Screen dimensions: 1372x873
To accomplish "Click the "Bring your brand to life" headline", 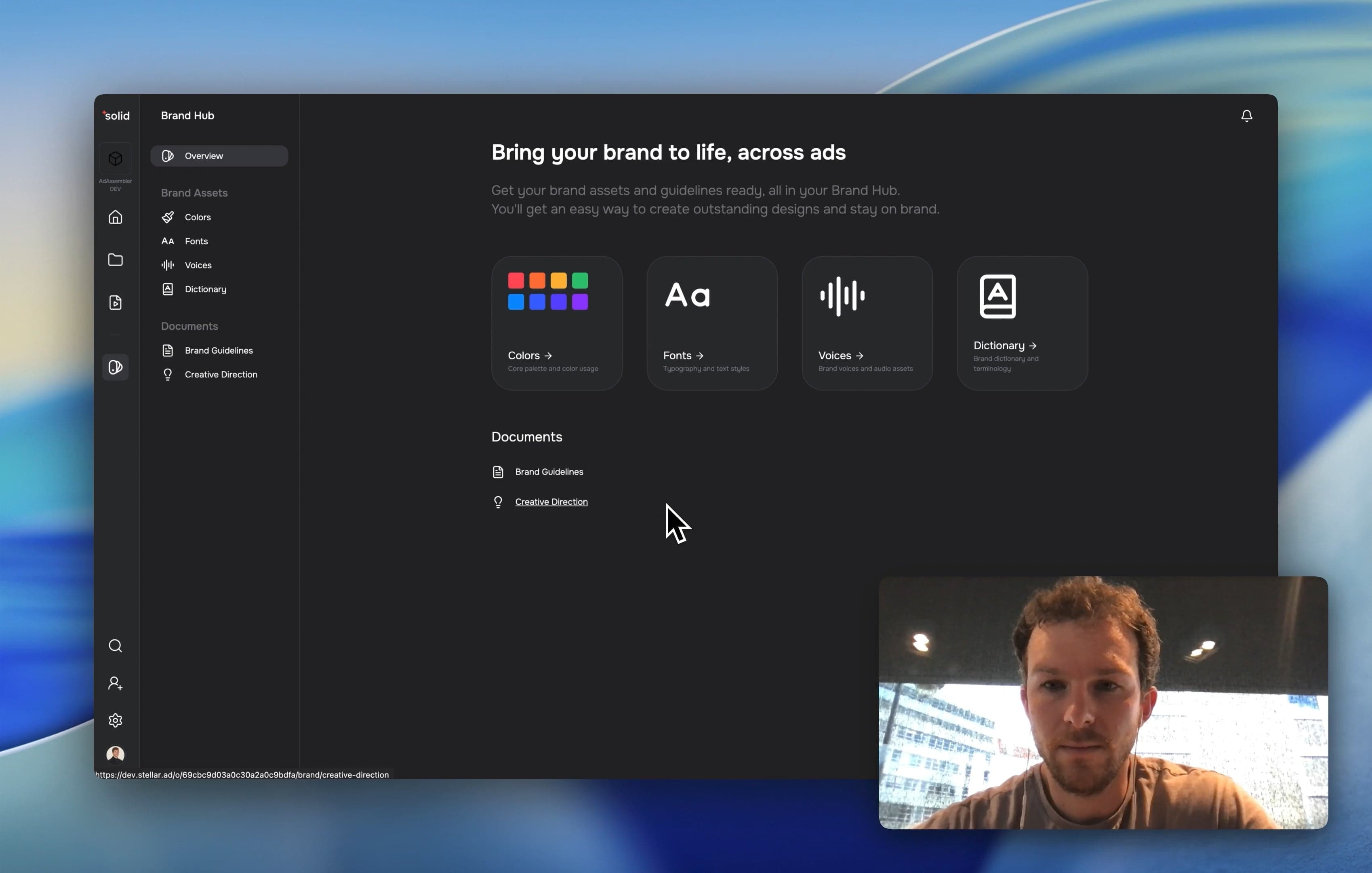I will tap(668, 153).
